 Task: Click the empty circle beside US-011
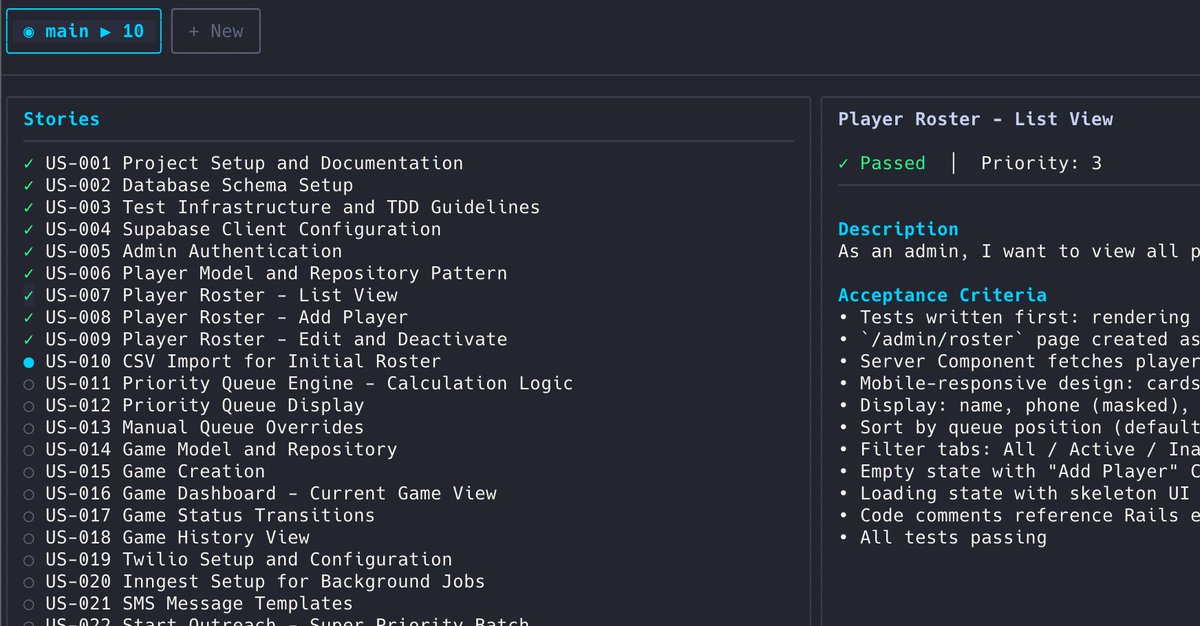click(29, 384)
